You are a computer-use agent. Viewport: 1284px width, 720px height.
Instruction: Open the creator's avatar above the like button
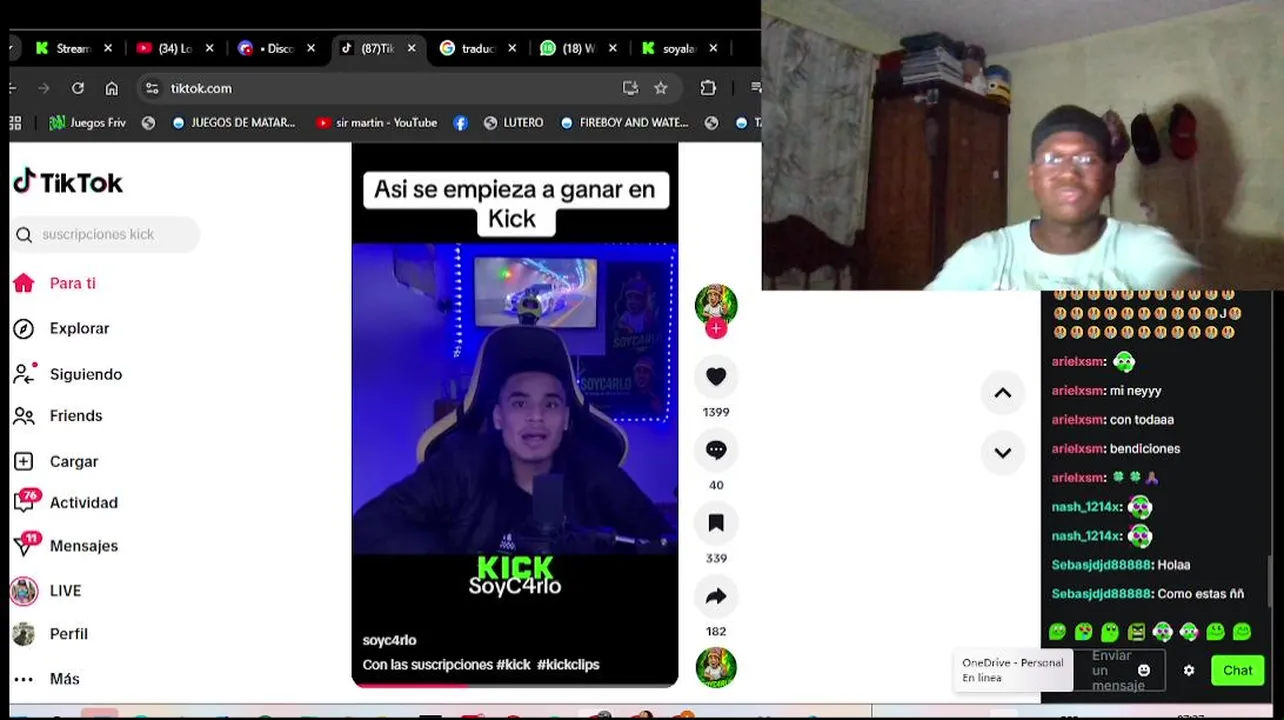point(716,304)
